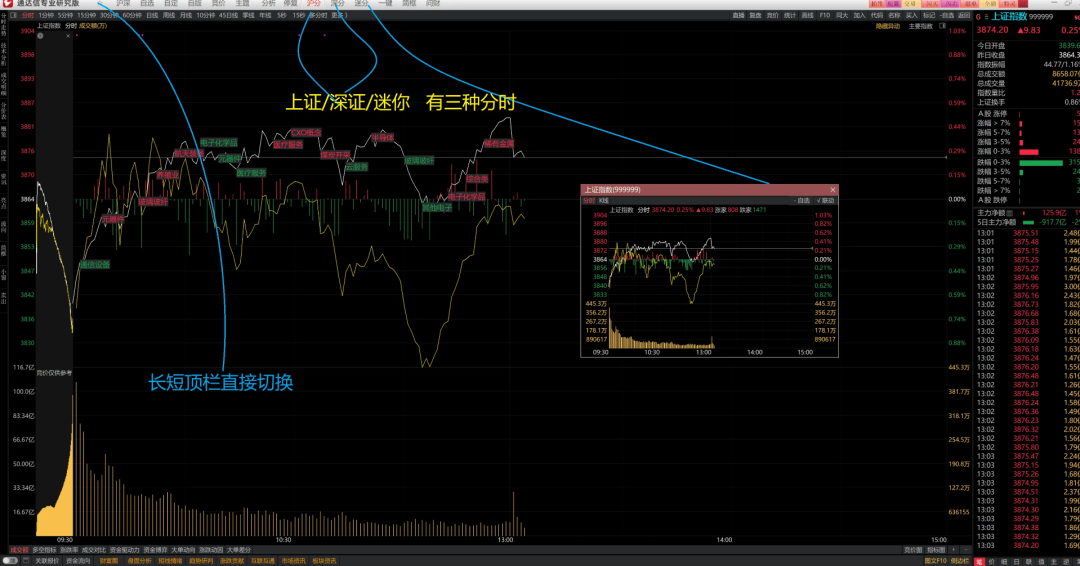
Task: Click the pink 交易 button in the title bar
Action: click(910, 3)
